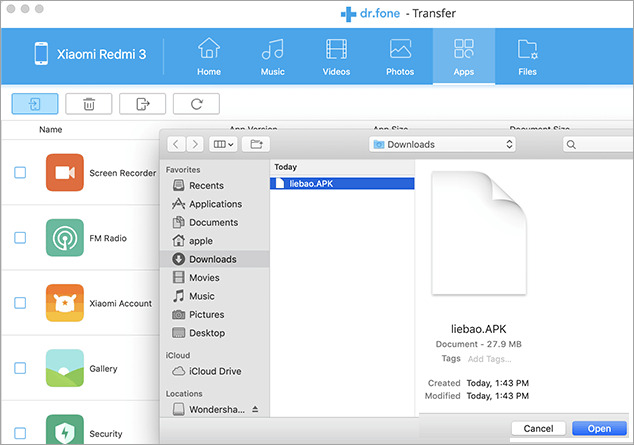Switch to the Apps tab
Viewport: 634px width, 445px height.
(x=463, y=57)
